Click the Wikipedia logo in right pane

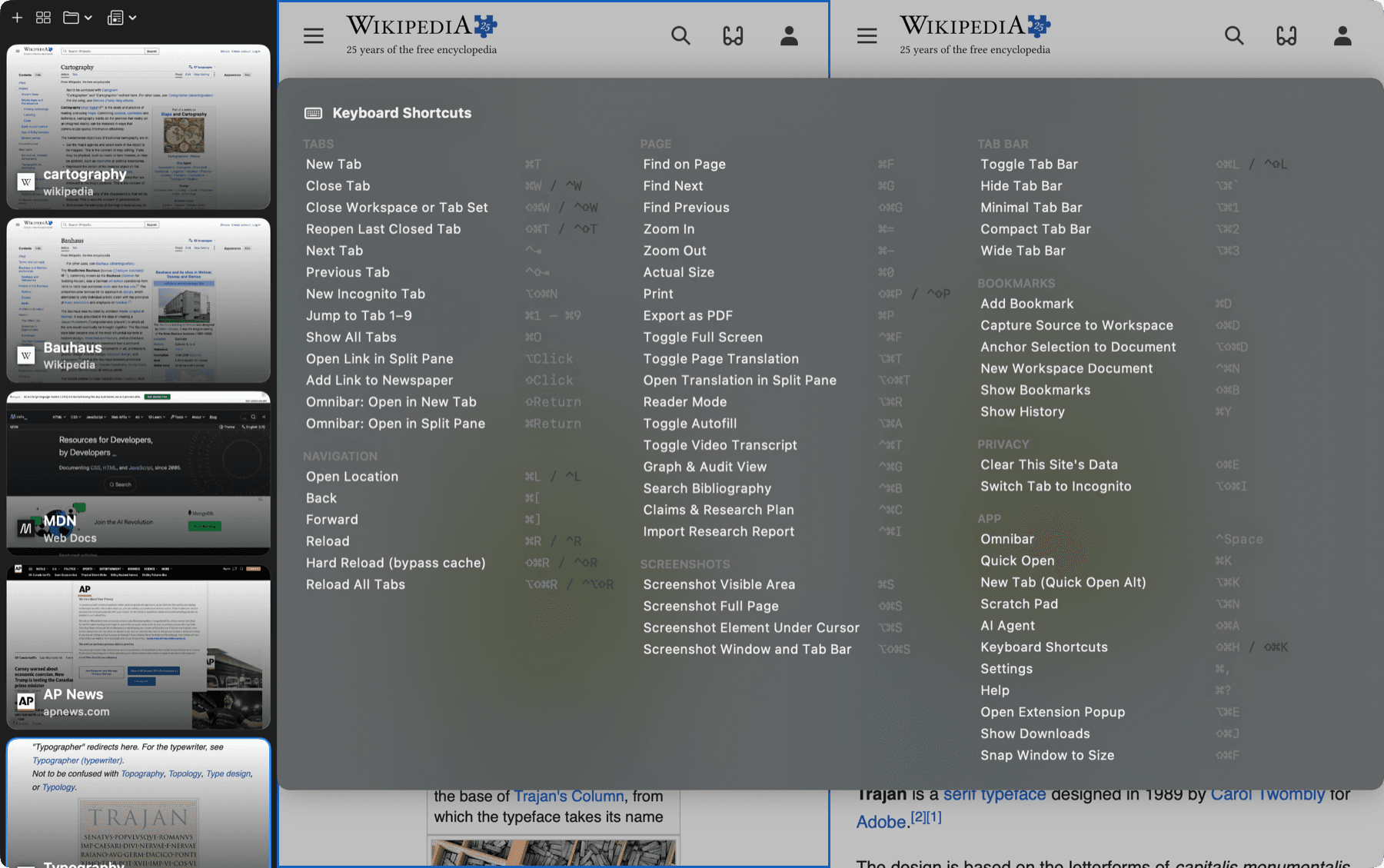[x=975, y=35]
